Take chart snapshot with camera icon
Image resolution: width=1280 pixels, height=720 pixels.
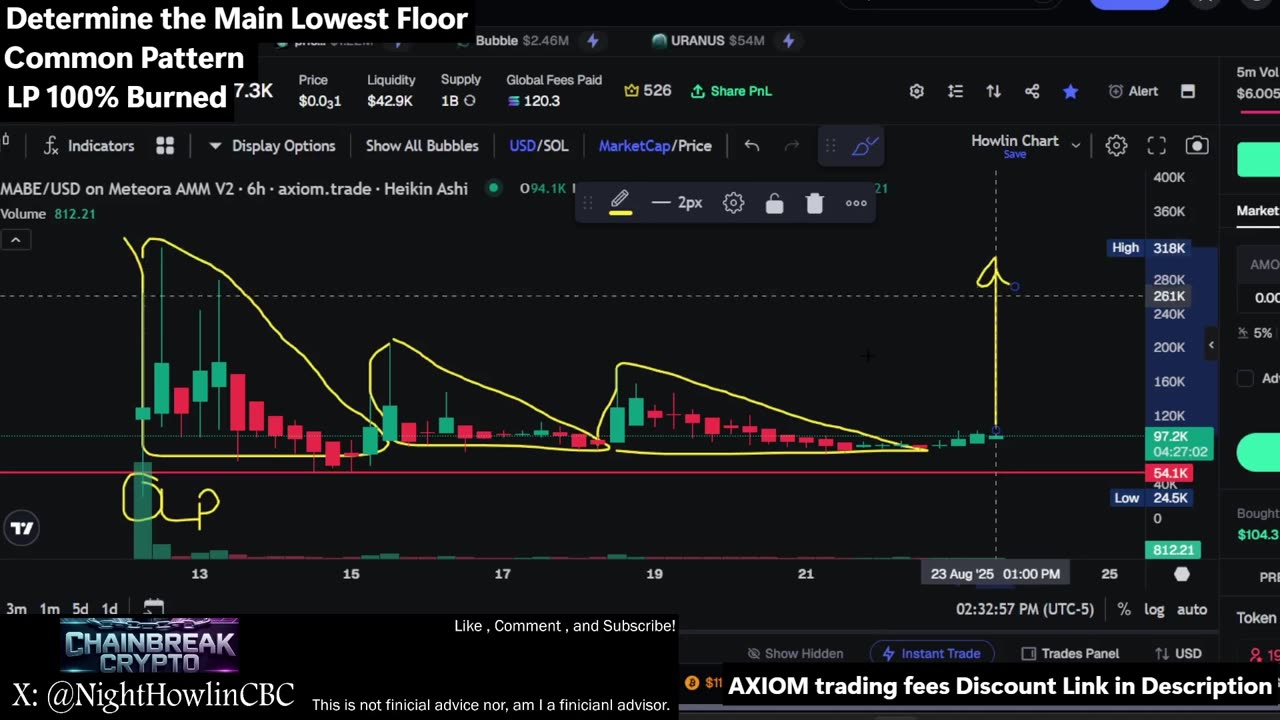click(1197, 146)
